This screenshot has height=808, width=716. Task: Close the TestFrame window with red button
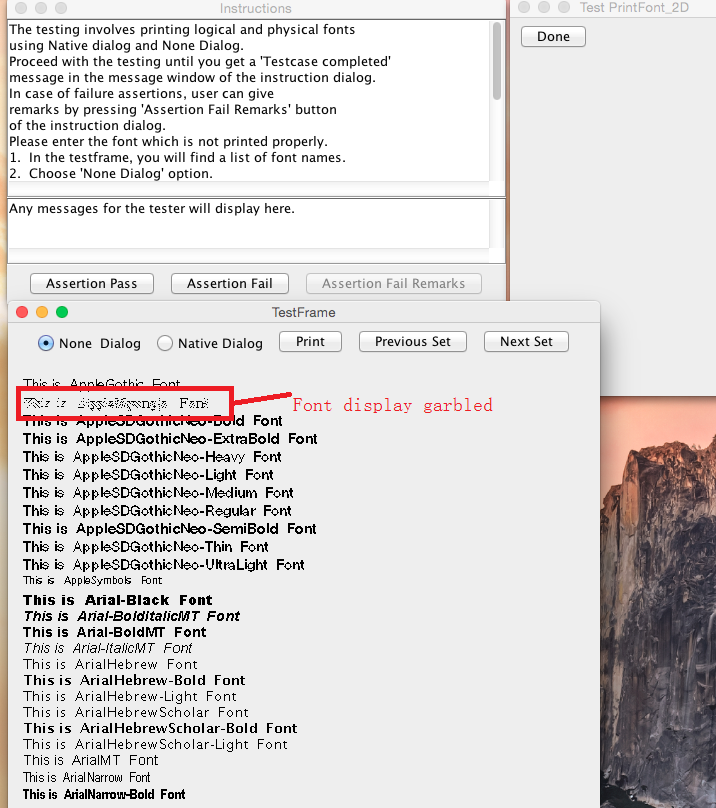(23, 312)
